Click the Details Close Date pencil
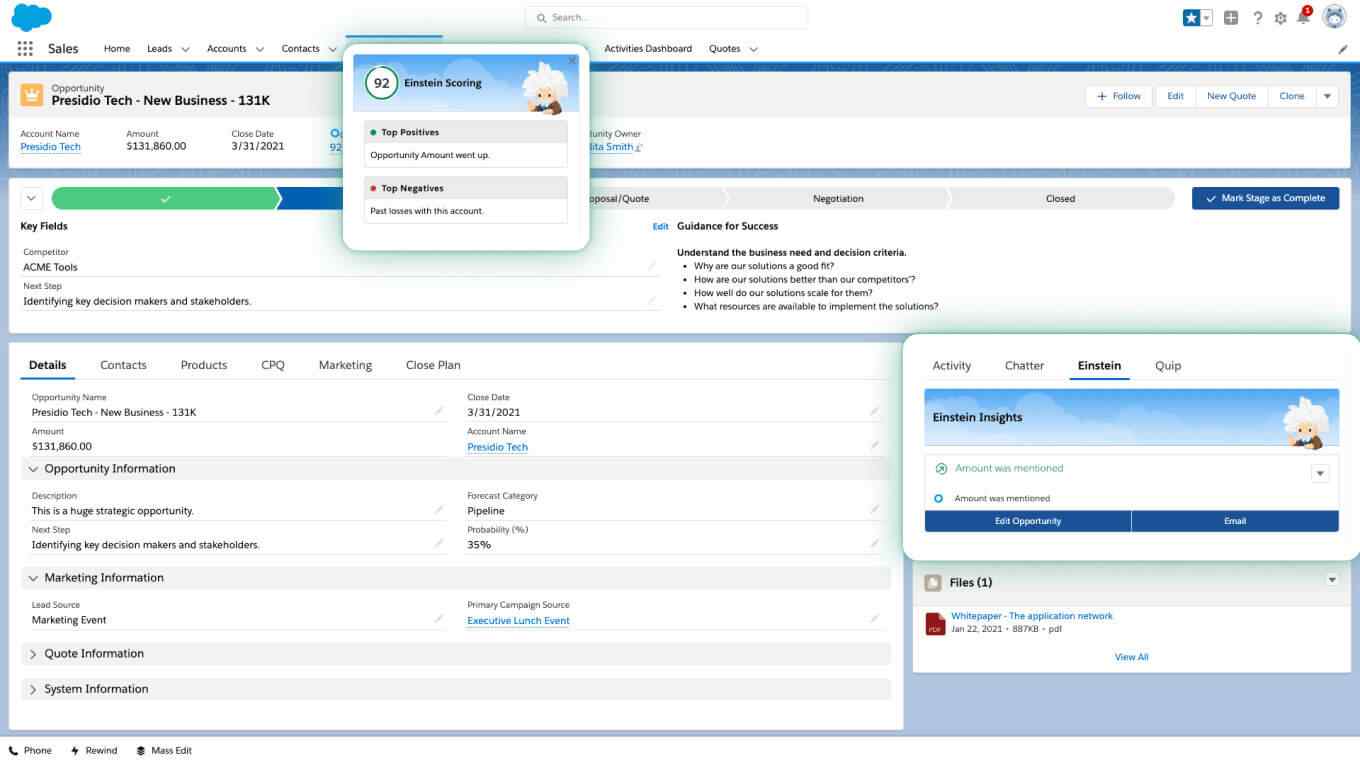Viewport: 1360px width, 765px height. pyautogui.click(x=874, y=411)
